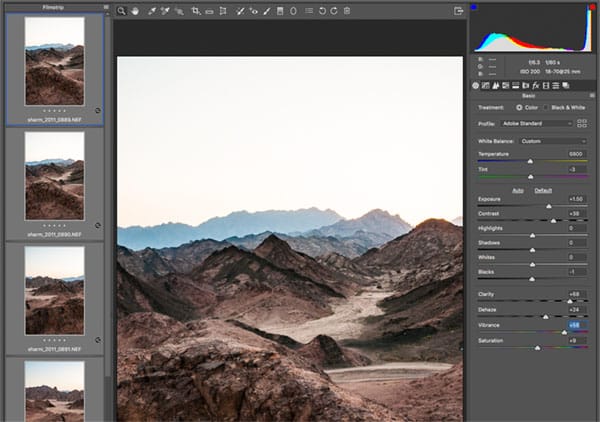The width and height of the screenshot is (600, 422).
Task: Select the Targeted Adjustment tool
Action: pos(179,11)
